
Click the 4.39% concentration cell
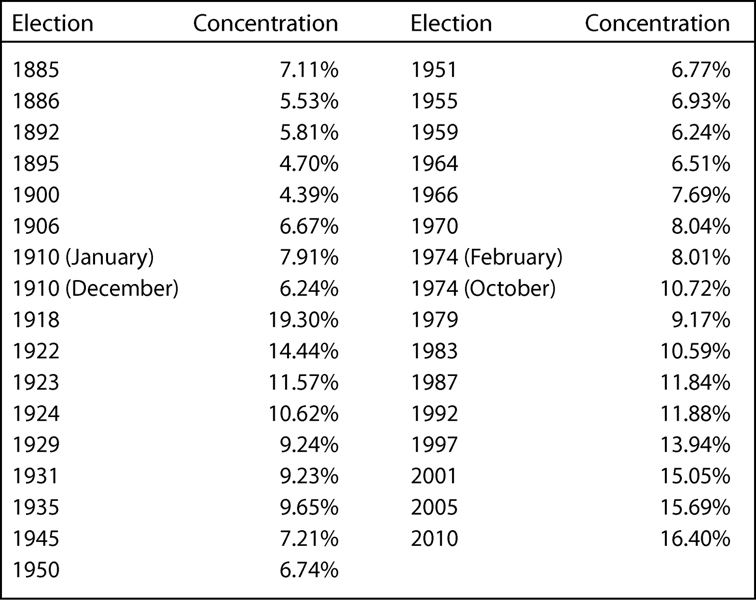pos(308,196)
